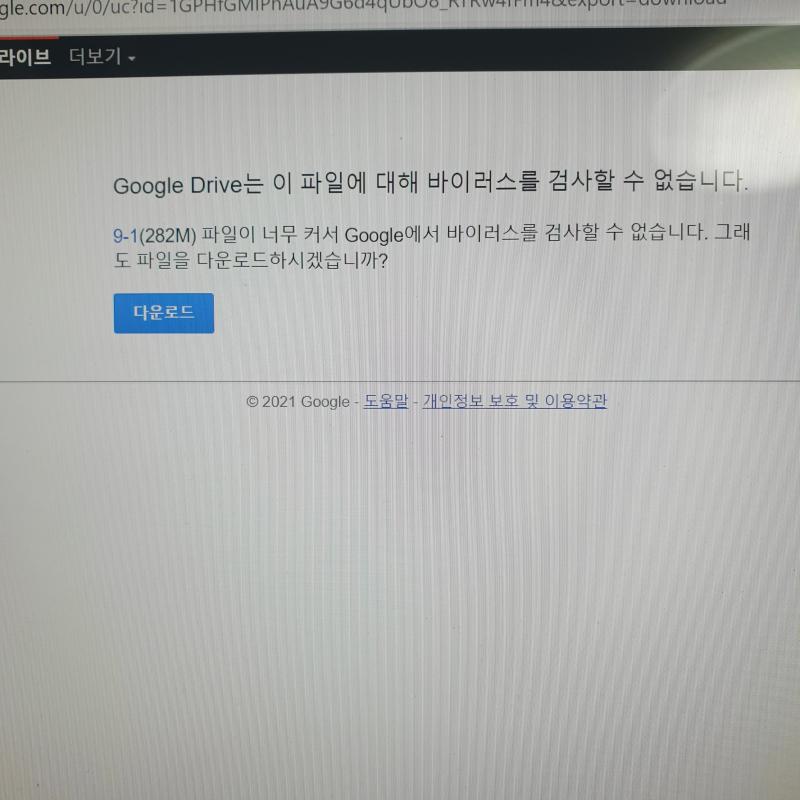Open the 도움말 help link
The image size is (800, 800).
tap(386, 401)
